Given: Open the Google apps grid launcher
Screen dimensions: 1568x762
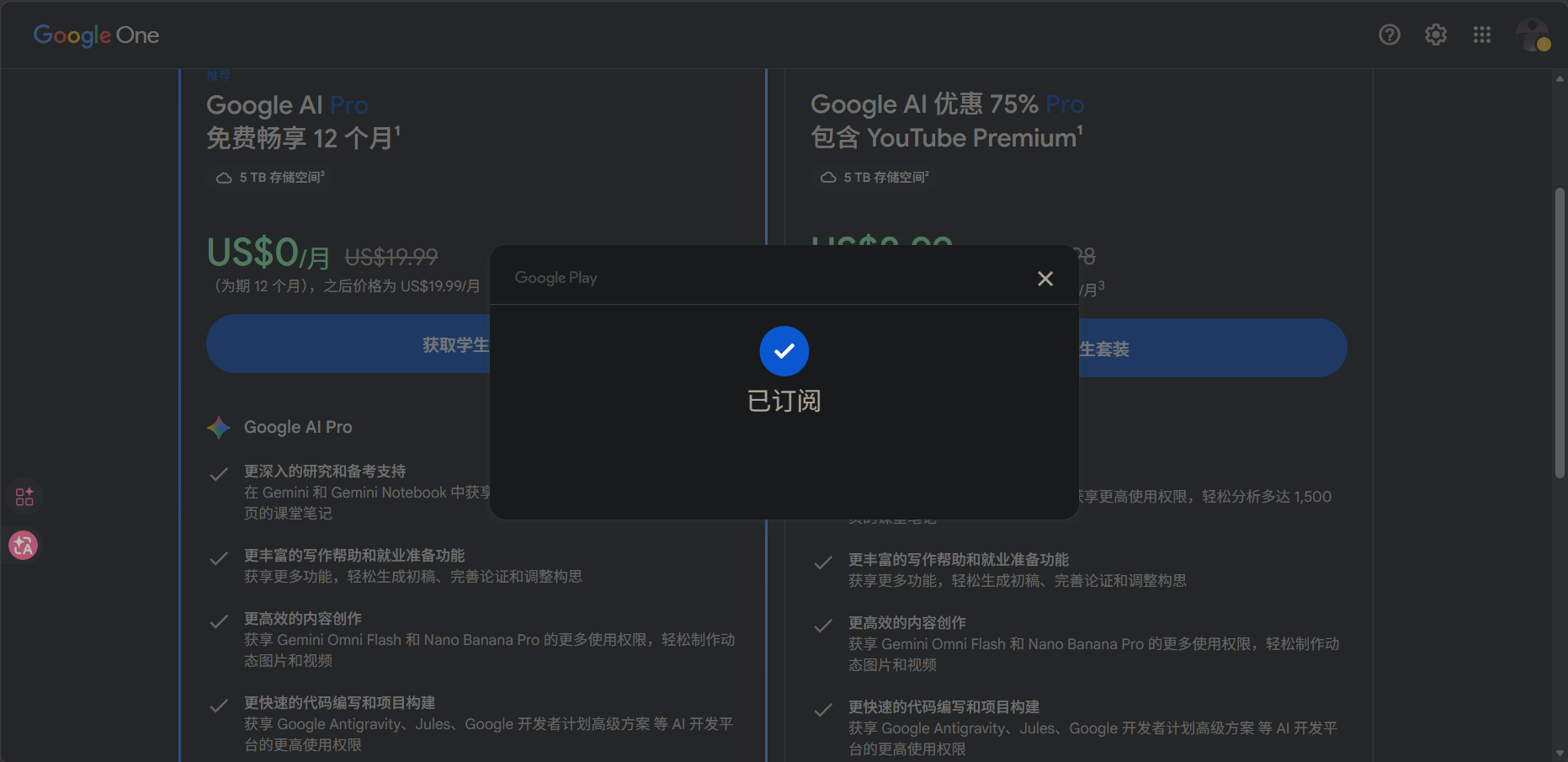Looking at the screenshot, I should click(1482, 35).
